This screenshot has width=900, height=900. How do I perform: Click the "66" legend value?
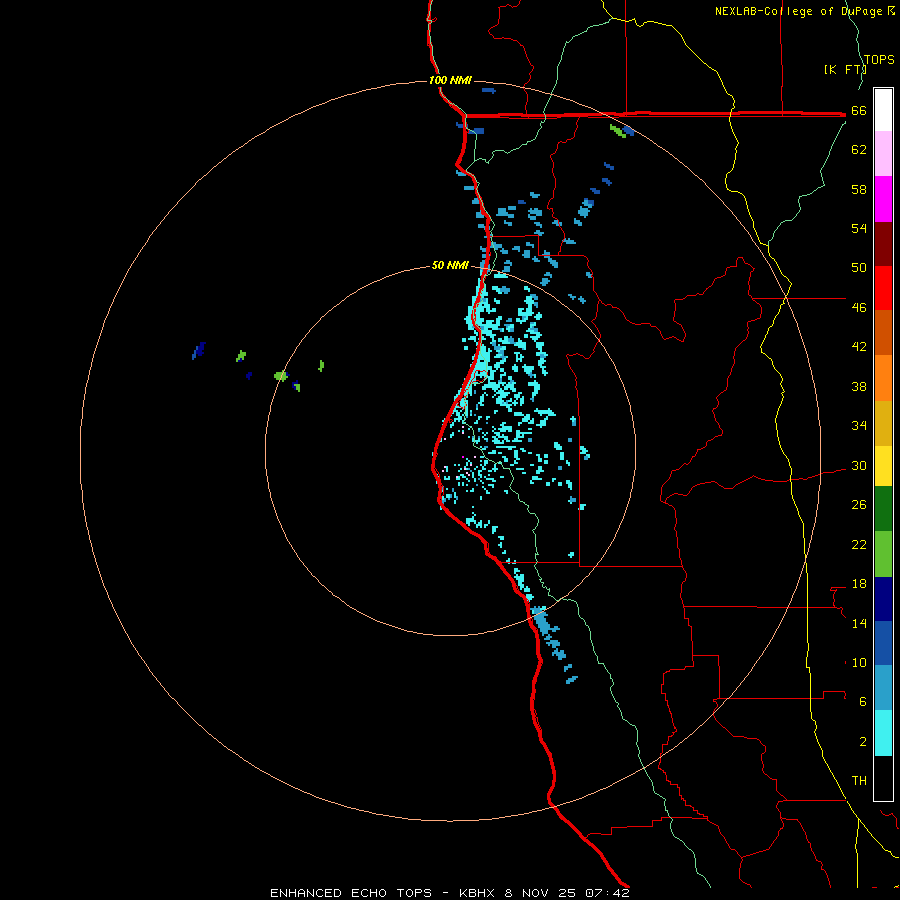click(859, 111)
